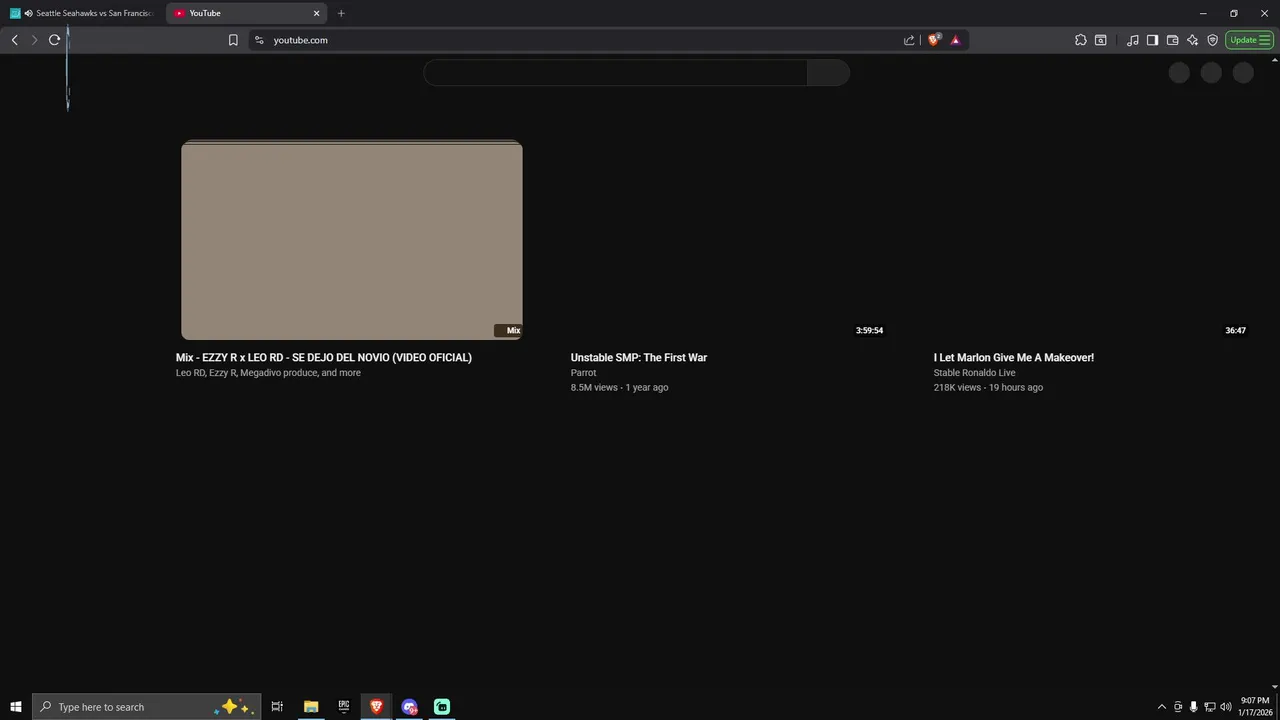Open the network icon in system tray

[x=1209, y=707]
